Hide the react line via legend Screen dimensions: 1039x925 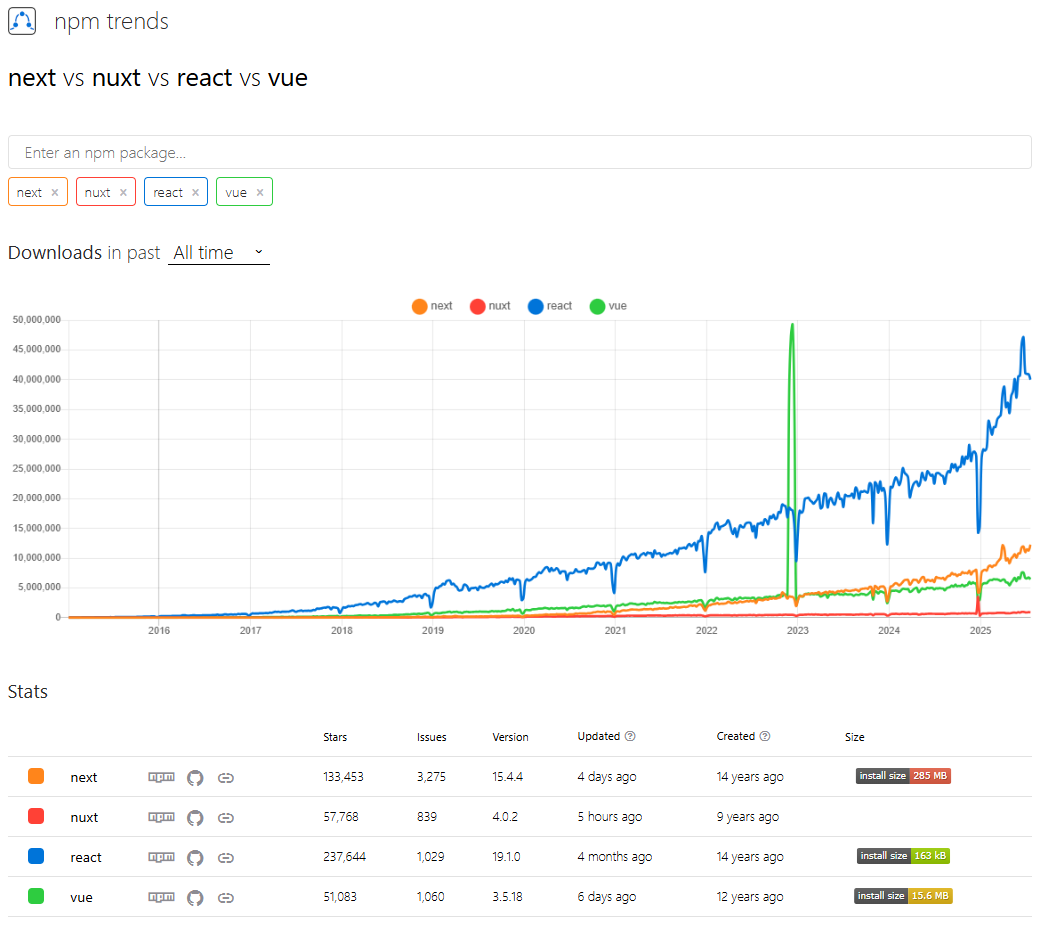point(550,306)
